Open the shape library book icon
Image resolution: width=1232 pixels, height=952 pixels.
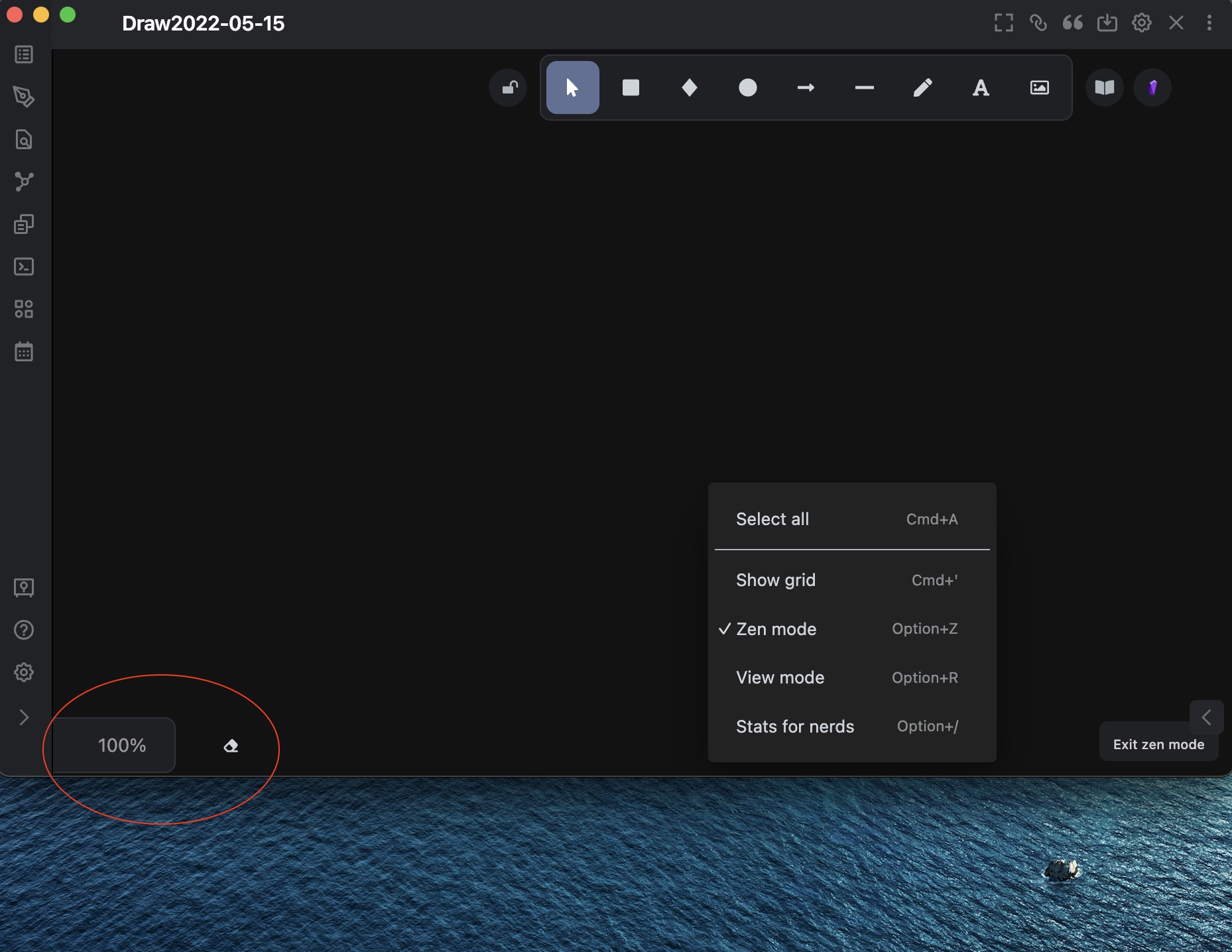coord(1104,88)
